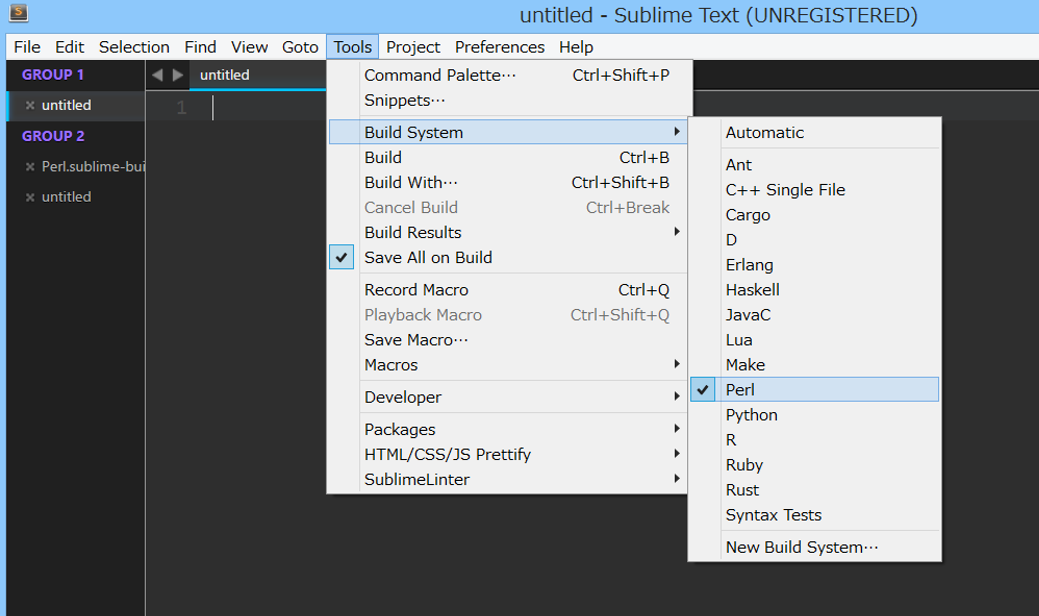Open the Selection menu
The height and width of the screenshot is (616, 1039).
point(134,47)
